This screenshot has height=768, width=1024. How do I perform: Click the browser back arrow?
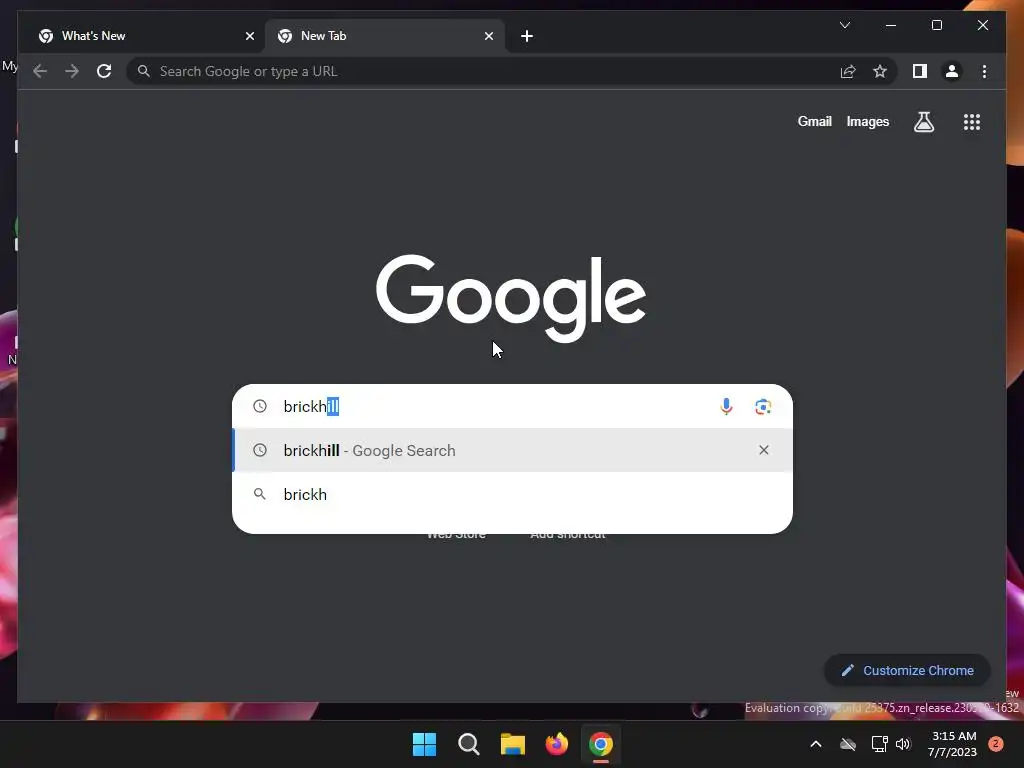pos(40,71)
